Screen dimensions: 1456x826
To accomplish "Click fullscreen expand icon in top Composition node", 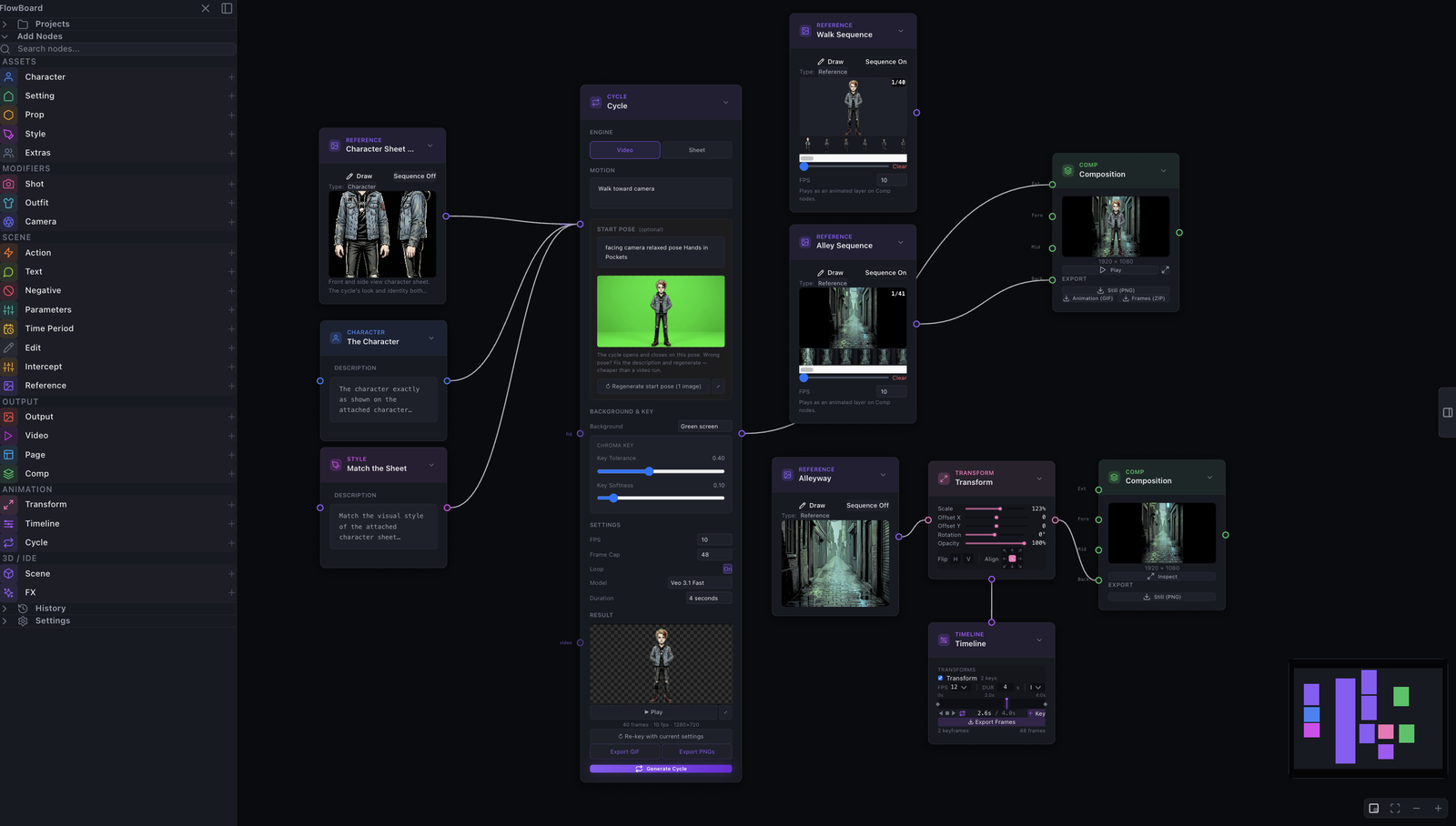I will coord(1165,270).
